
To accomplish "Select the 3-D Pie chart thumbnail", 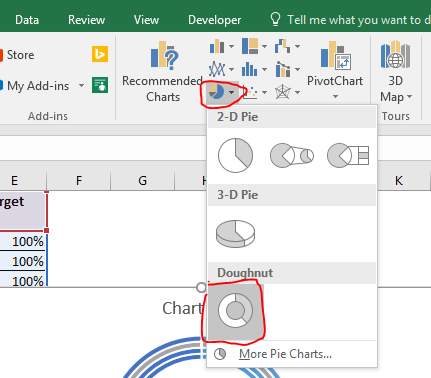I will pyautogui.click(x=235, y=233).
